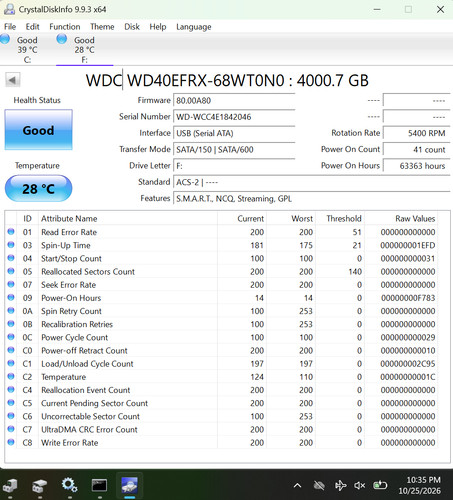Click status icon for Read Error Rate
Viewport: 453px width, 500px height.
point(11,231)
